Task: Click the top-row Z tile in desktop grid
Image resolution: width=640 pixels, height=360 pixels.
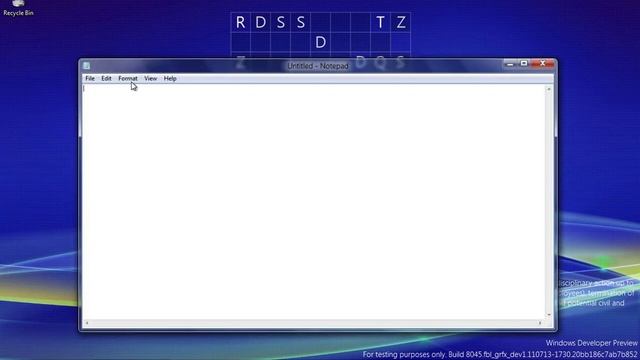Action: [x=400, y=22]
